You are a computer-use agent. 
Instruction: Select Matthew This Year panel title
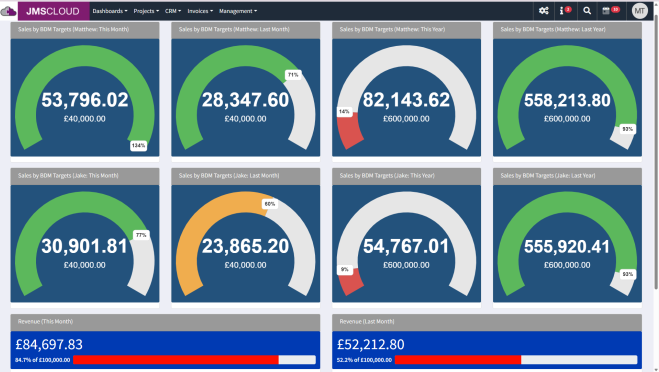point(392,29)
